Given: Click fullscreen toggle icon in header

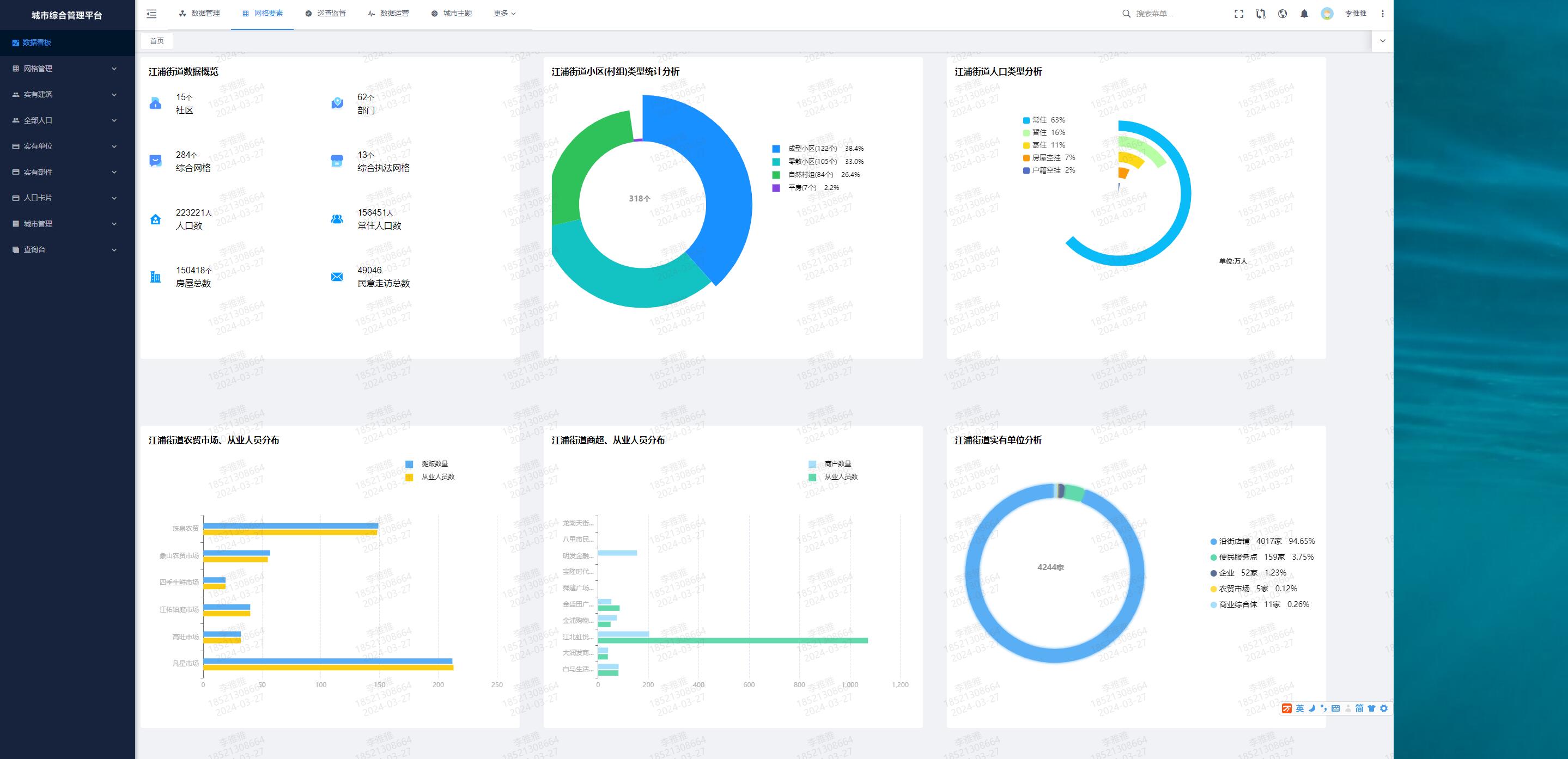Looking at the screenshot, I should point(1239,14).
